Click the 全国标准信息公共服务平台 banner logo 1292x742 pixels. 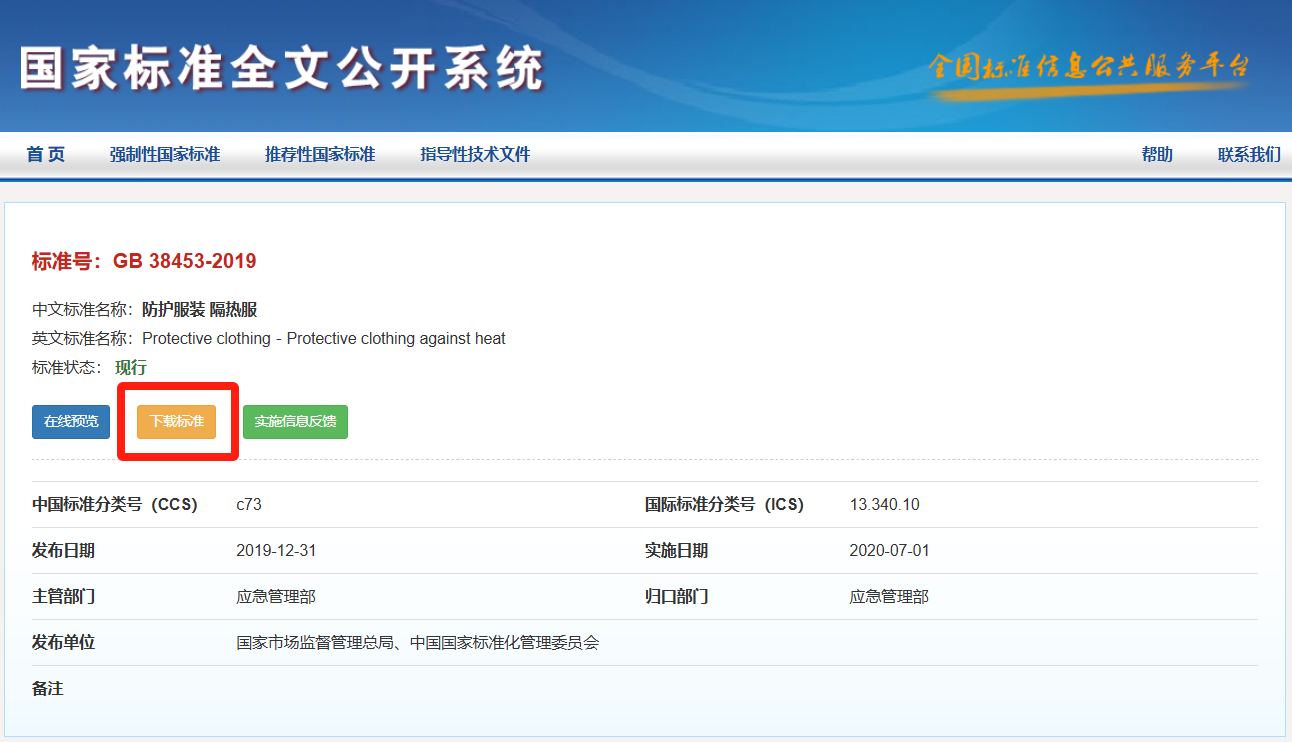(x=1088, y=68)
